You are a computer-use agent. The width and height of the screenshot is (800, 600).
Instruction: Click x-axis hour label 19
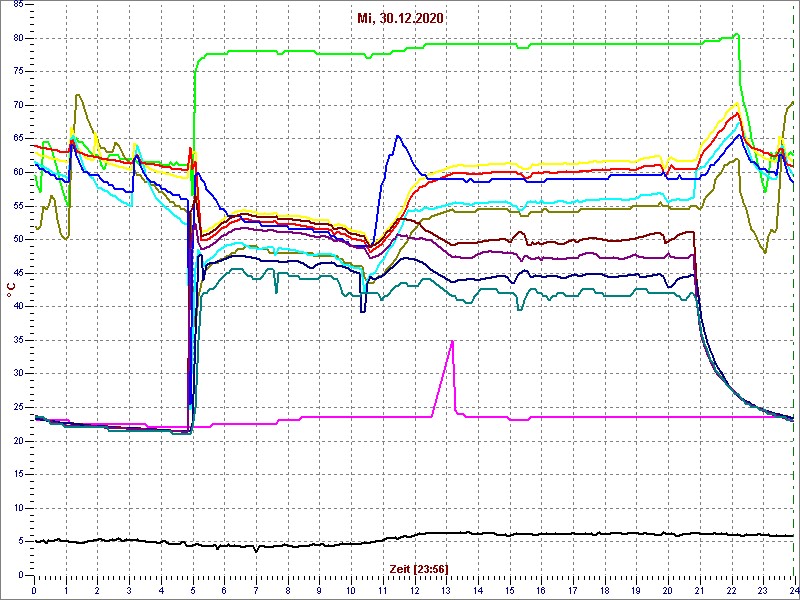[636, 591]
